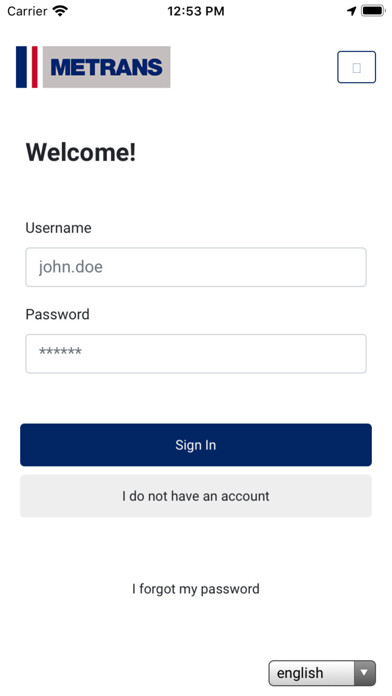Tap the METRANS logo wordmark

107,67
